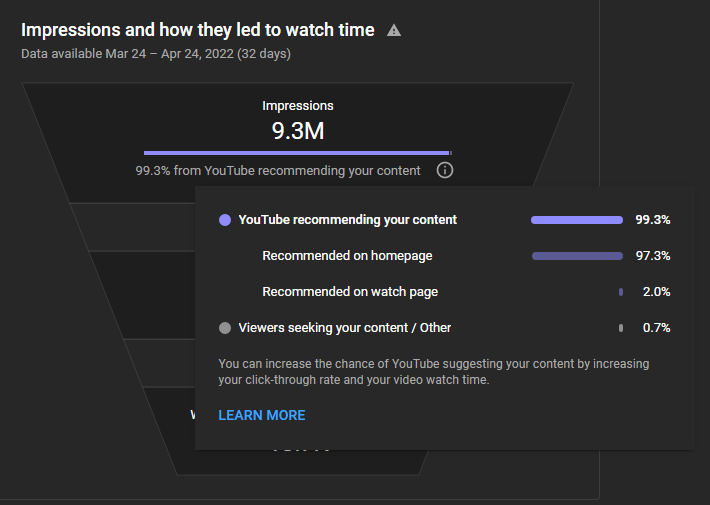Click the 0.7% percentage value
This screenshot has width=710, height=505.
pos(657,328)
